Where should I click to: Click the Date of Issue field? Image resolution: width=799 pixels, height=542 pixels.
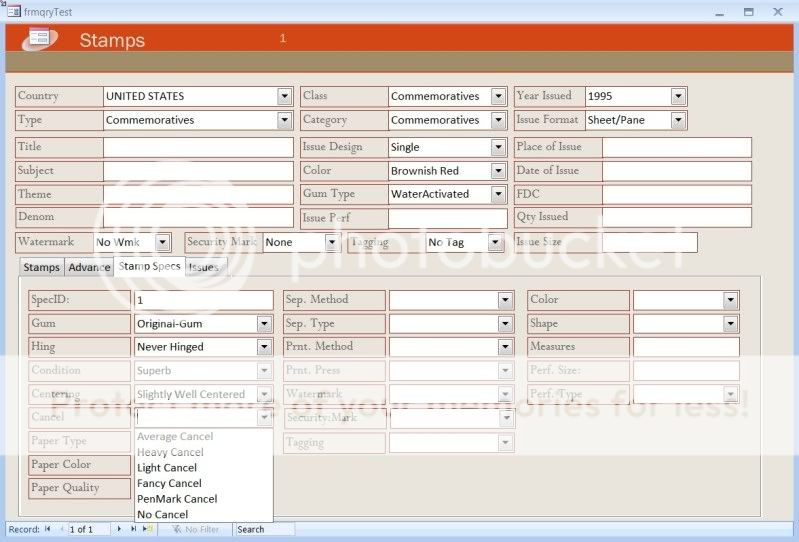(677, 171)
